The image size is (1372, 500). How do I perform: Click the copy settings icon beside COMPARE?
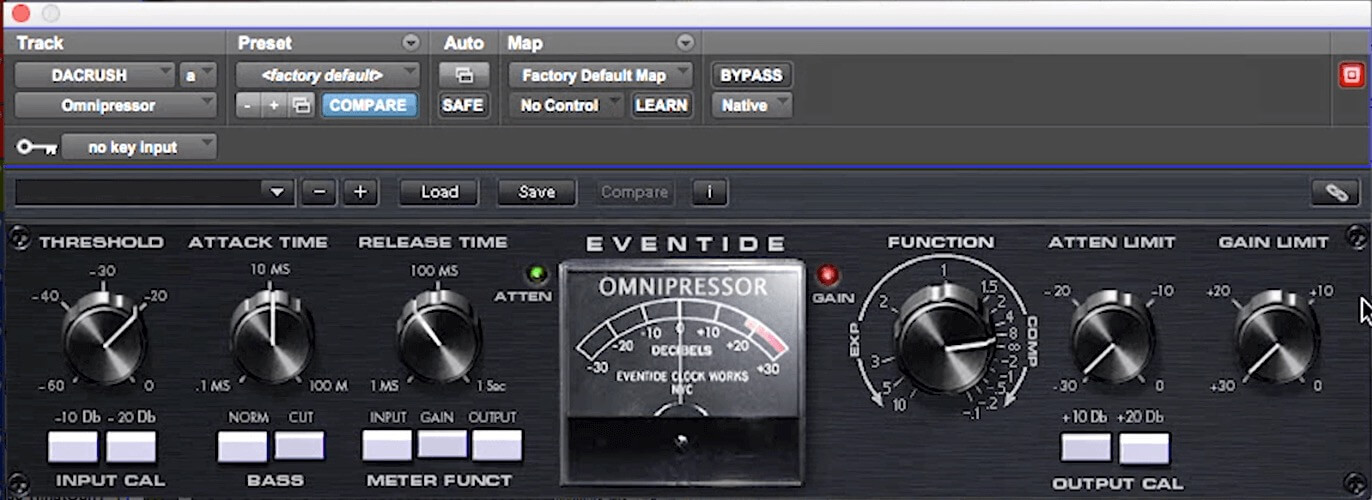(301, 105)
